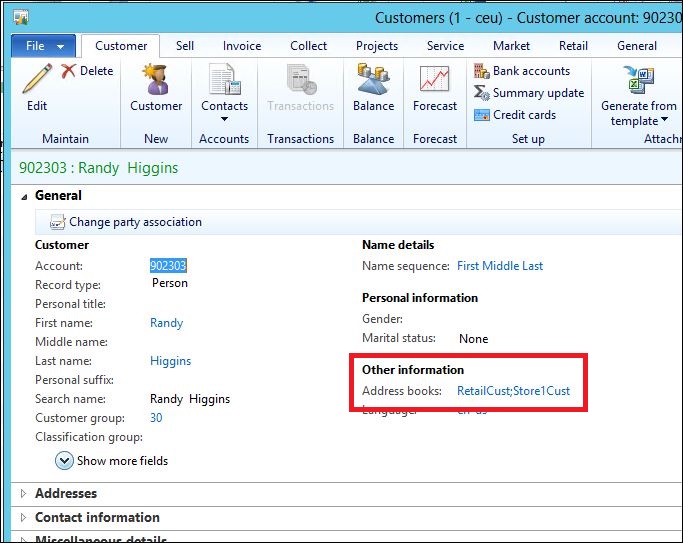The width and height of the screenshot is (683, 543).
Task: Open the First Middle Last name sequence link
Action: pos(500,266)
